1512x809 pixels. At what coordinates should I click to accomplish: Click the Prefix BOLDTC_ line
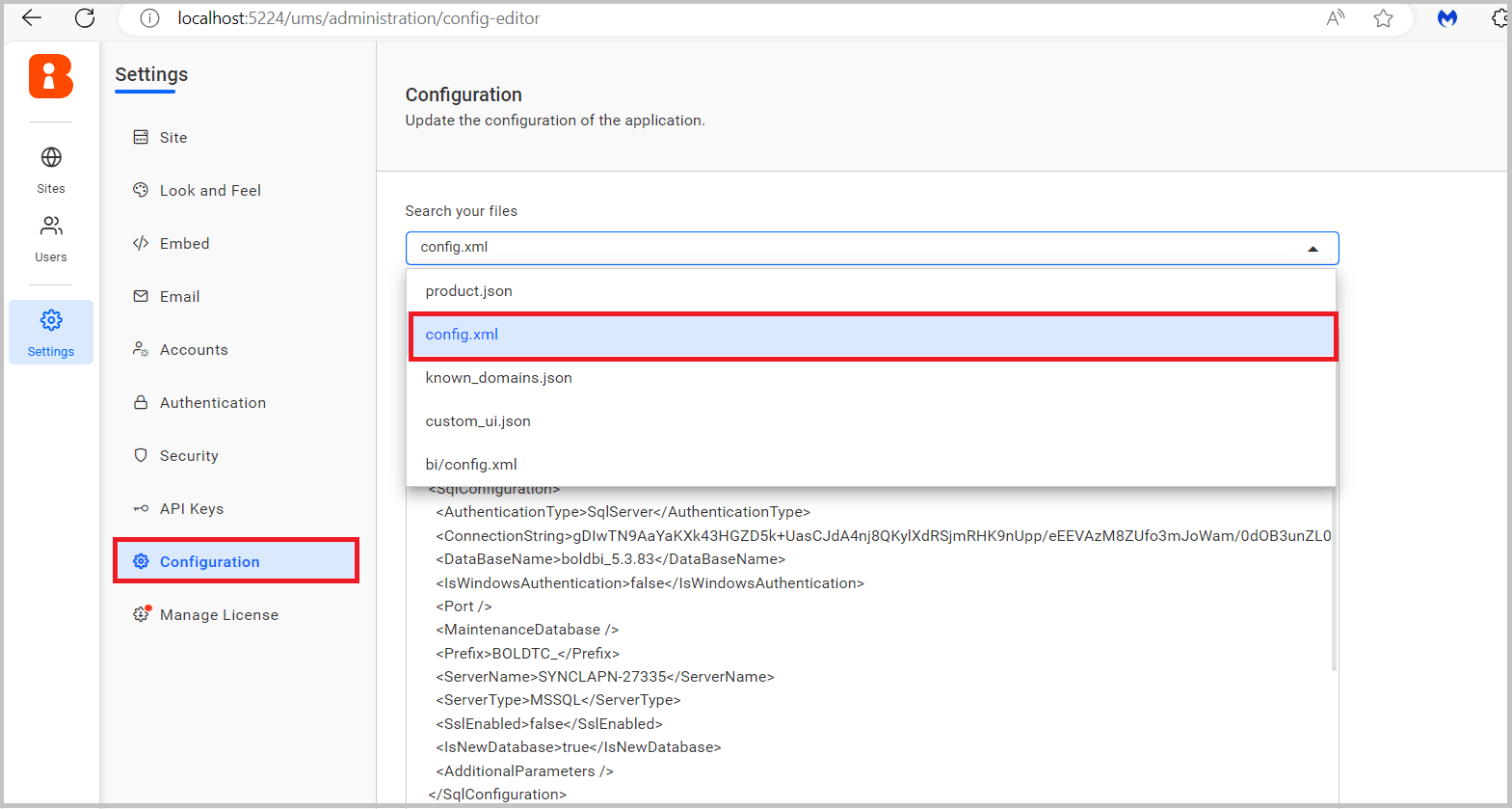click(x=528, y=654)
